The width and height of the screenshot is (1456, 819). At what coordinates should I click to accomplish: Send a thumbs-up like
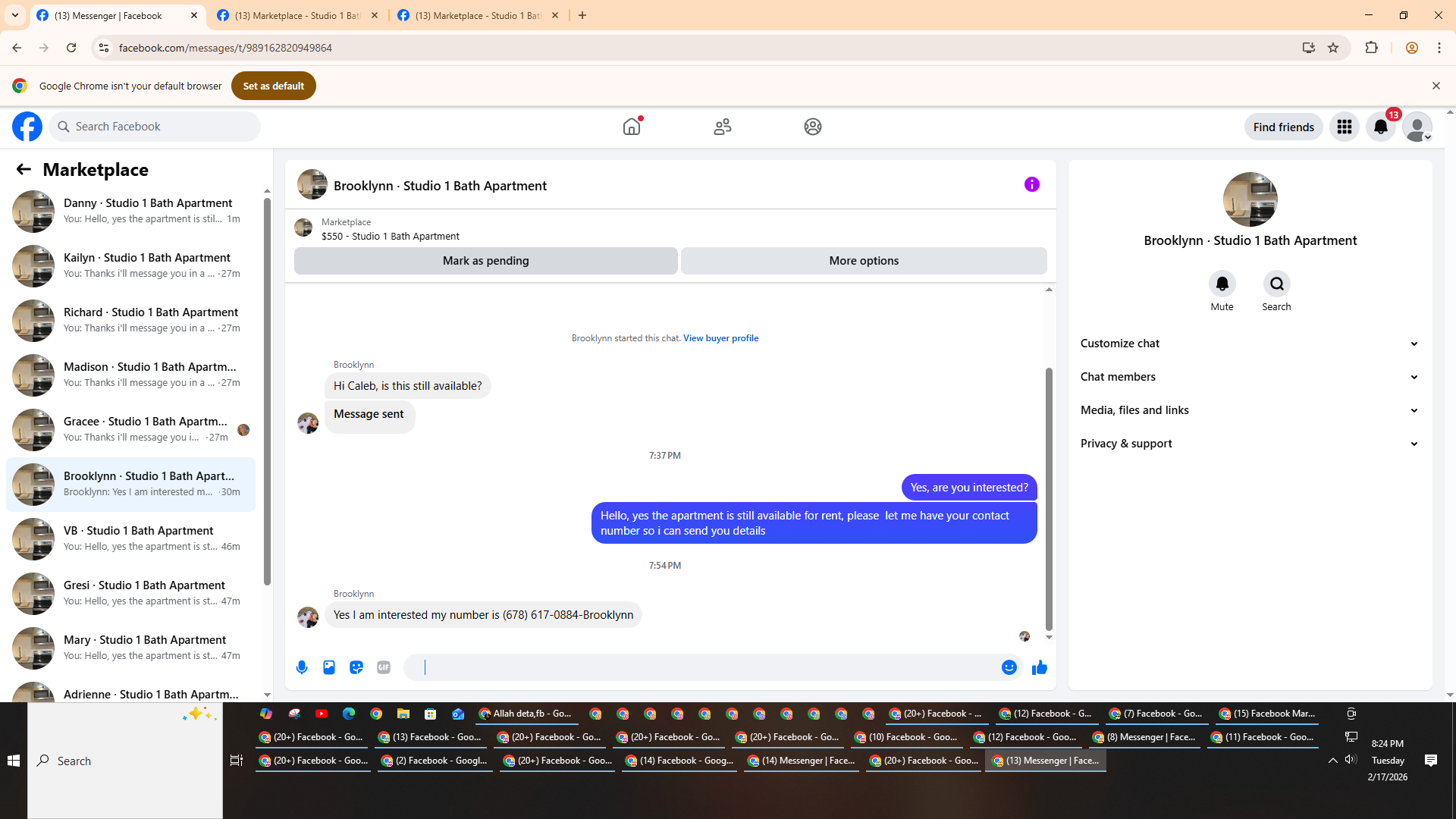(1039, 667)
